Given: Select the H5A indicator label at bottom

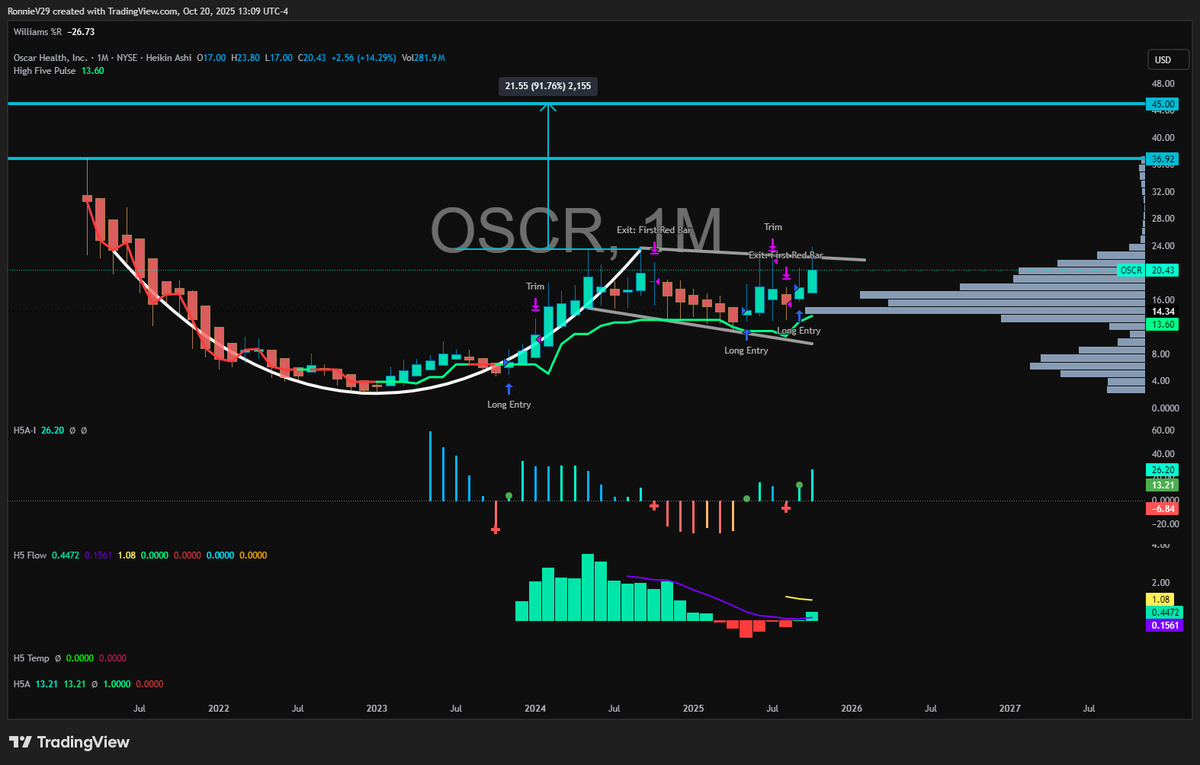Looking at the screenshot, I should [x=22, y=684].
